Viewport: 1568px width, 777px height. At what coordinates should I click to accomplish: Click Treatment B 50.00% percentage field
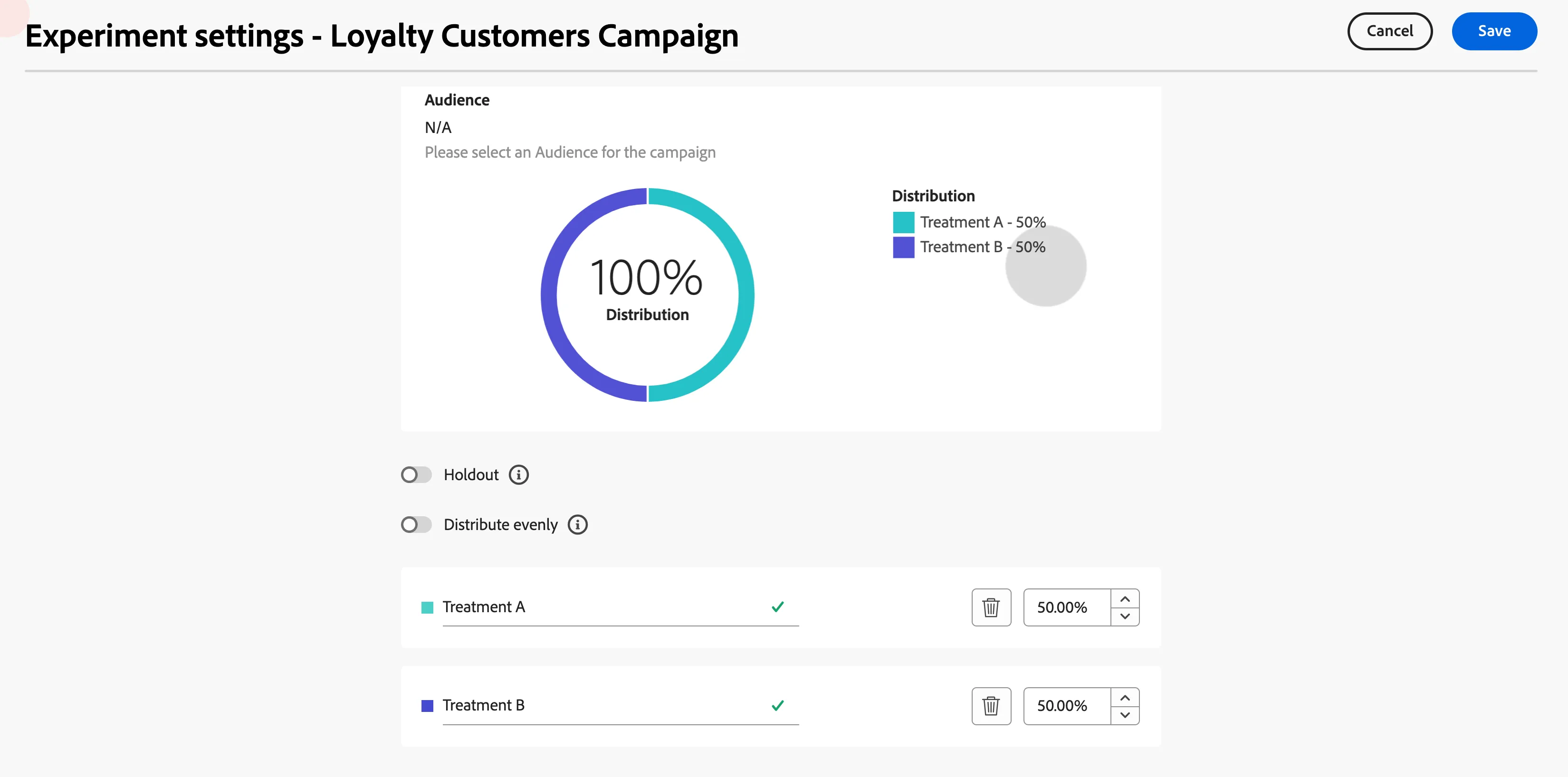point(1067,706)
